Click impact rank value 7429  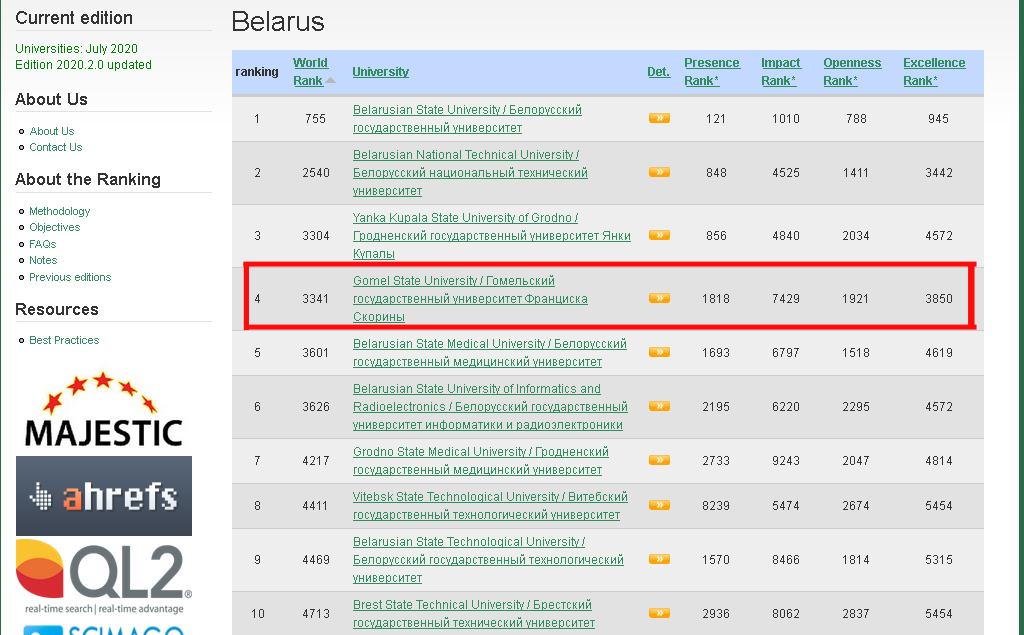(x=786, y=299)
